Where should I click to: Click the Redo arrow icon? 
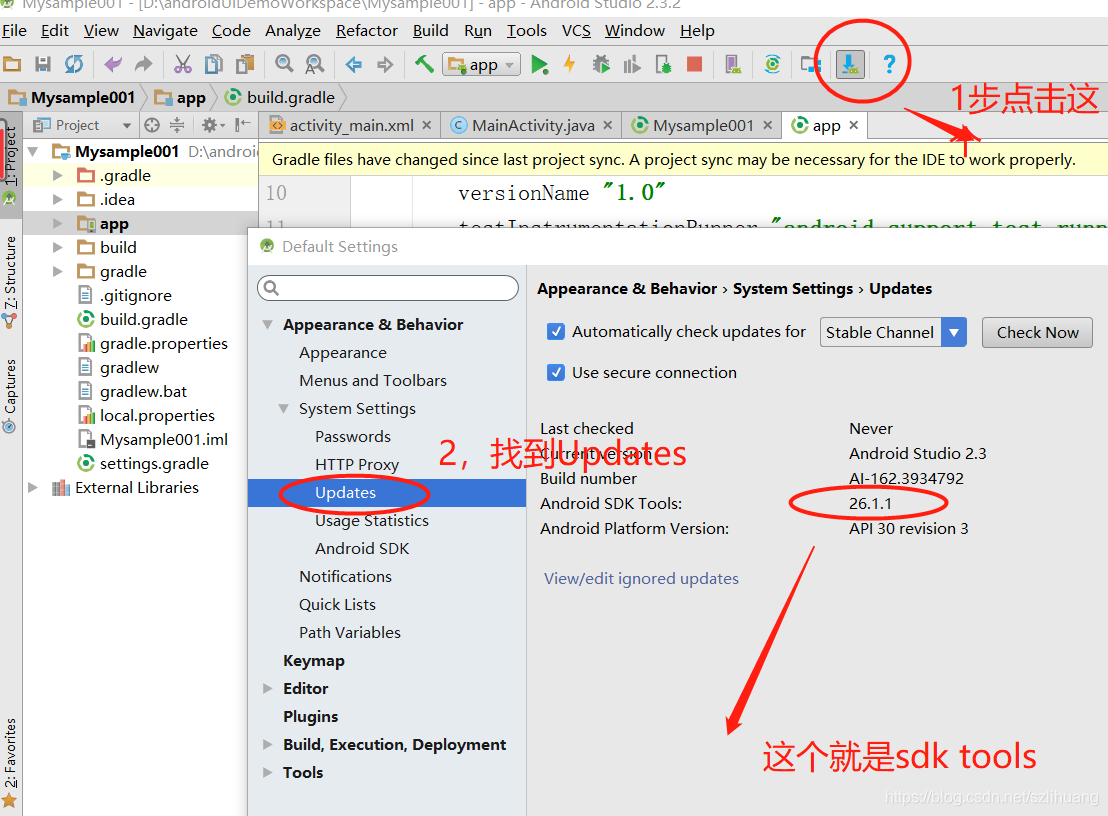(143, 64)
